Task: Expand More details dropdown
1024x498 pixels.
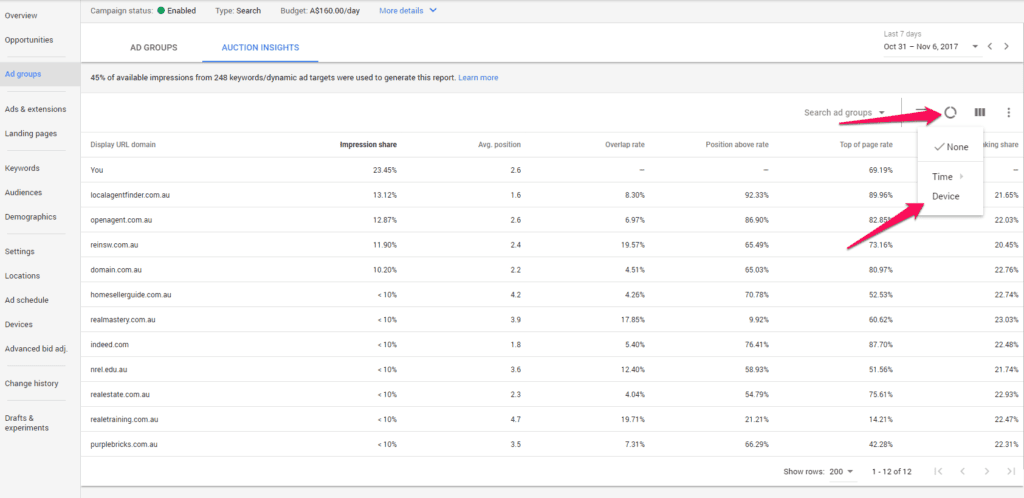Action: click(x=408, y=10)
